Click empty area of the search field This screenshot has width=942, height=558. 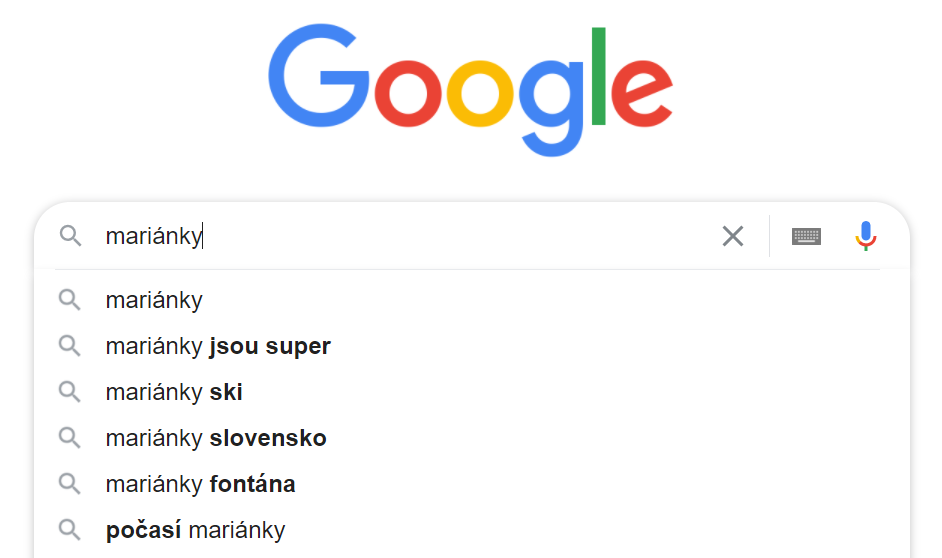(457, 236)
